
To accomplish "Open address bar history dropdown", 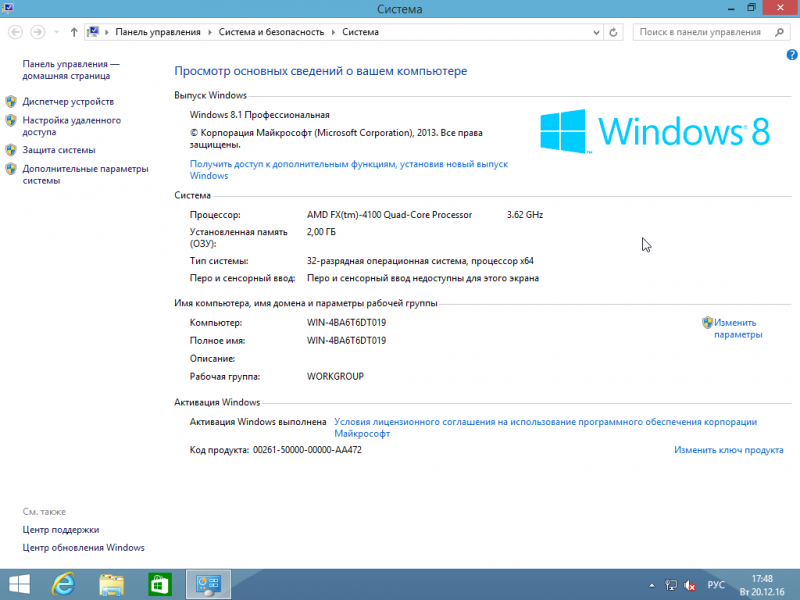I will pos(596,32).
